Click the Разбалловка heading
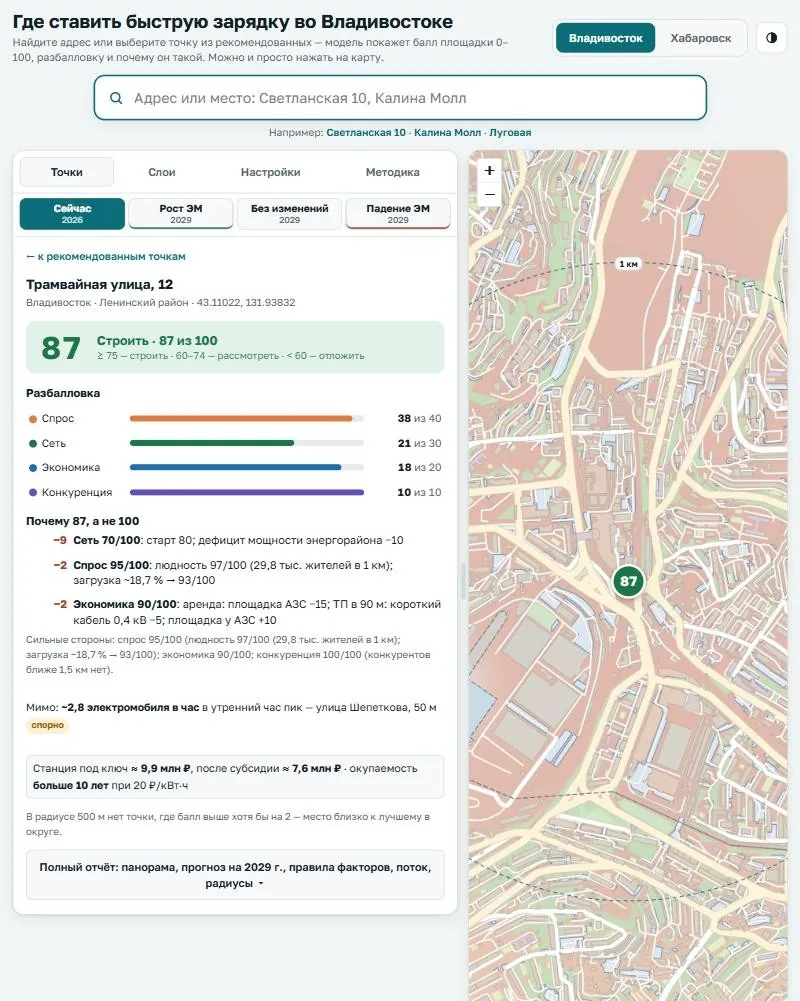Screen dimensions: 800x1001 click(63, 393)
